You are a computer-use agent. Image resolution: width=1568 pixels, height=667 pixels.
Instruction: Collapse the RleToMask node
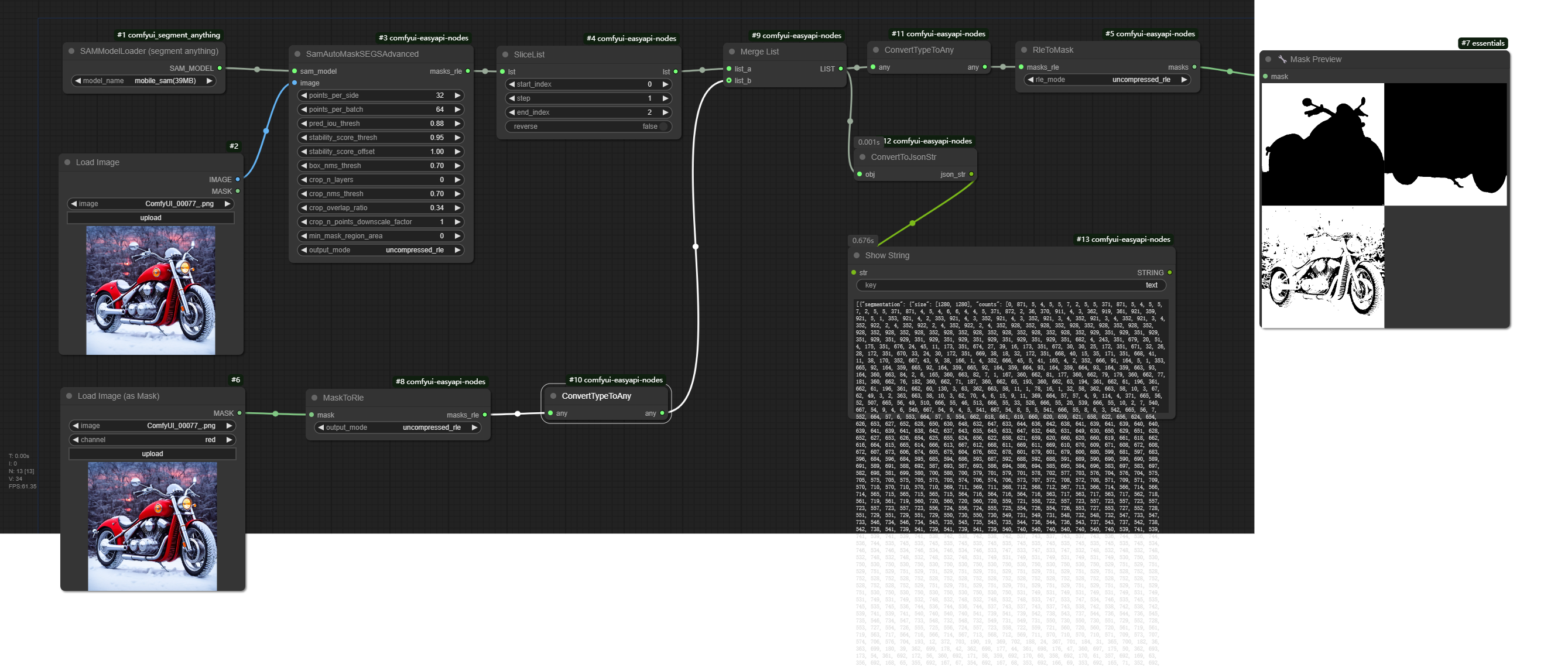tap(1025, 50)
